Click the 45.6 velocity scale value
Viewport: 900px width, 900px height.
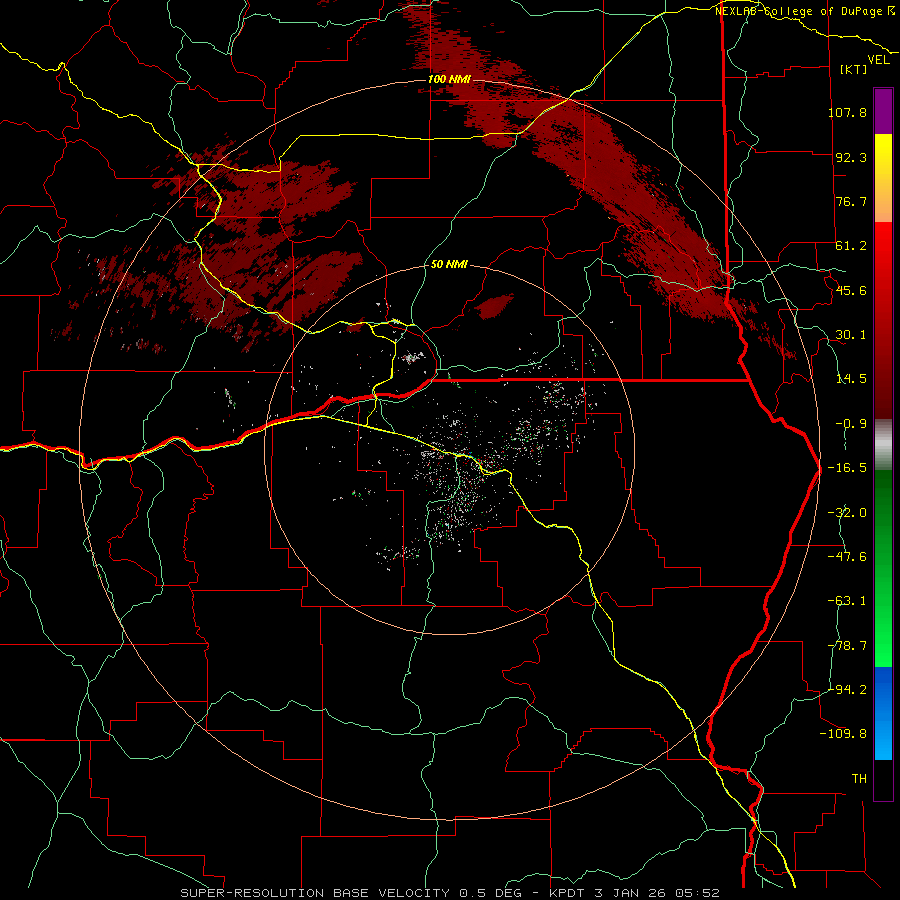click(851, 290)
